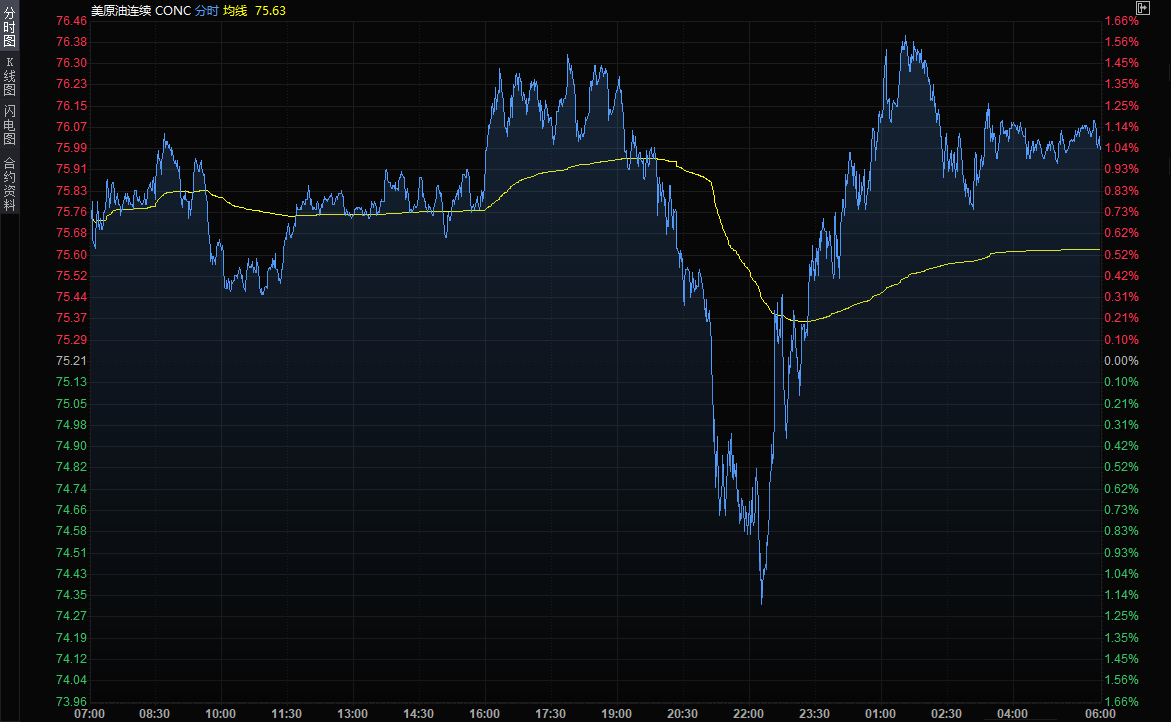Click the 75.21 baseline price axis label
The width and height of the screenshot is (1171, 722).
(71, 361)
